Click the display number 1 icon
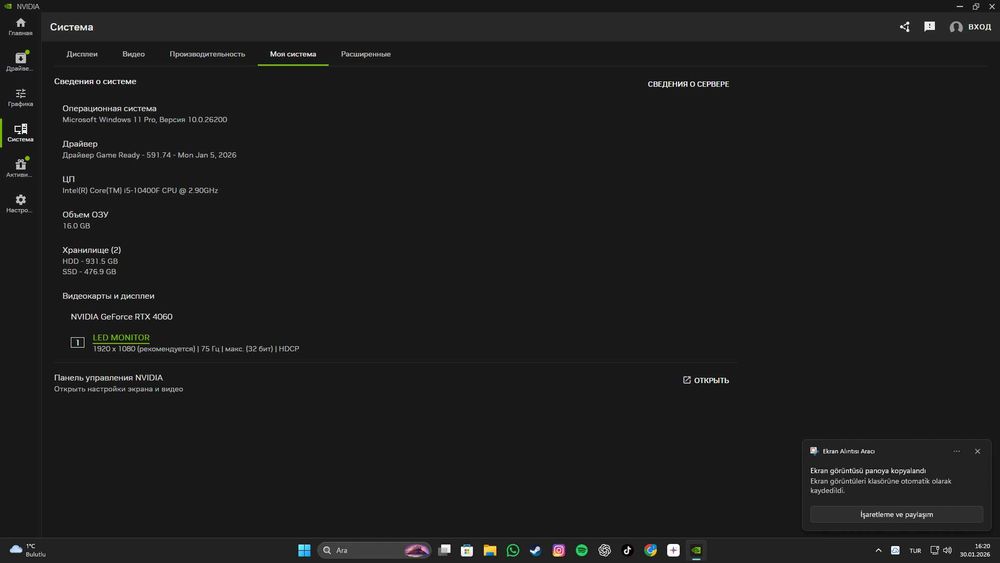 [x=77, y=342]
